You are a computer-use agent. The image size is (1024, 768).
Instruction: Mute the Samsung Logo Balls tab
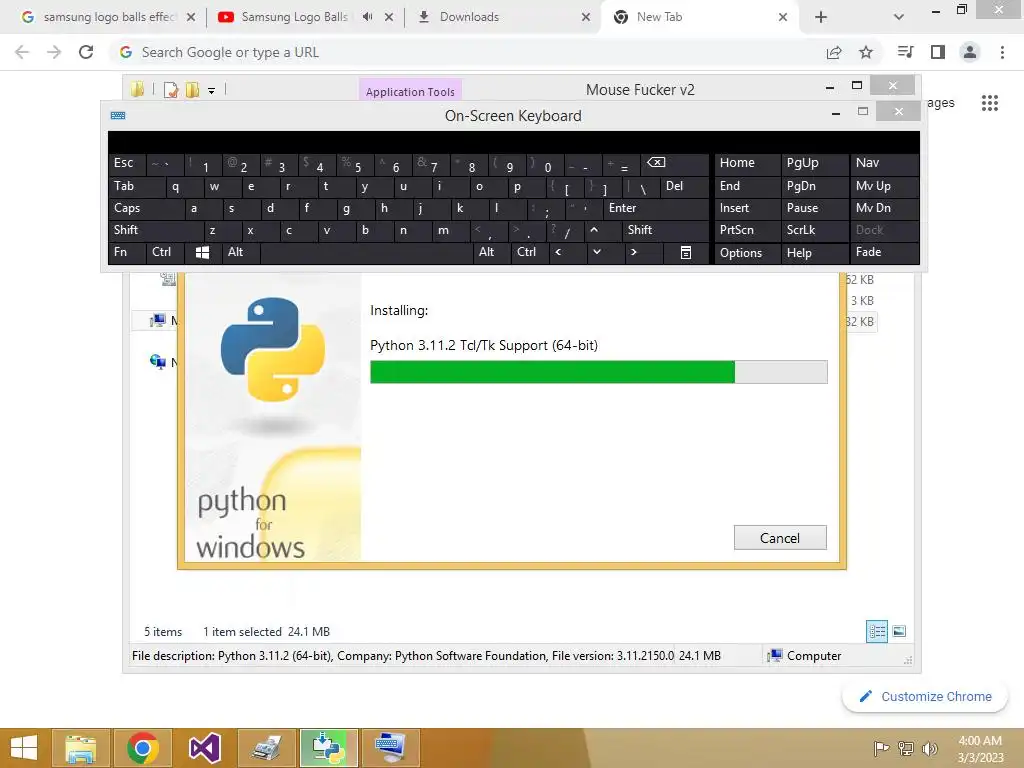368,17
